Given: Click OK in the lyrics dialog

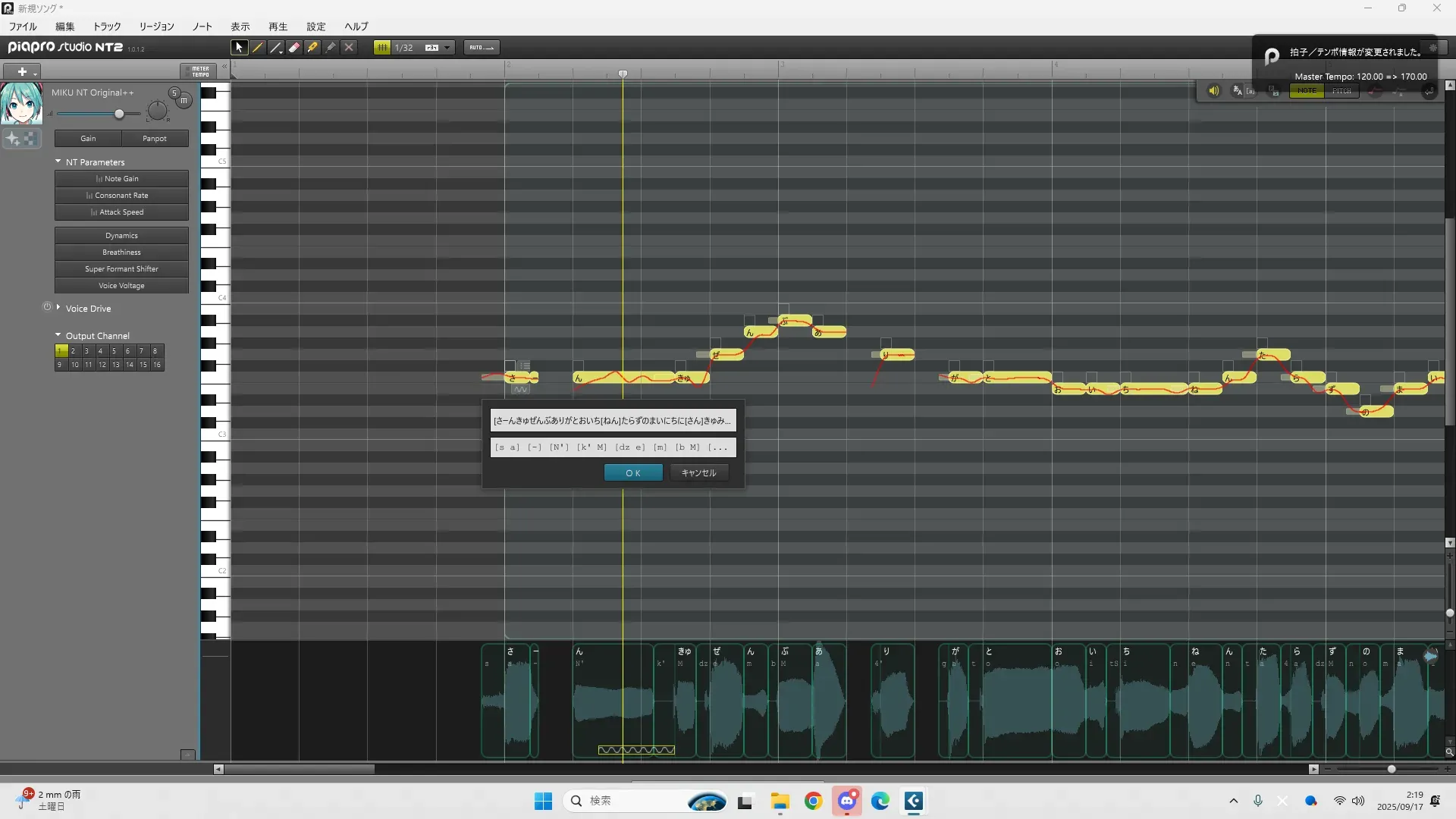Looking at the screenshot, I should [x=633, y=472].
